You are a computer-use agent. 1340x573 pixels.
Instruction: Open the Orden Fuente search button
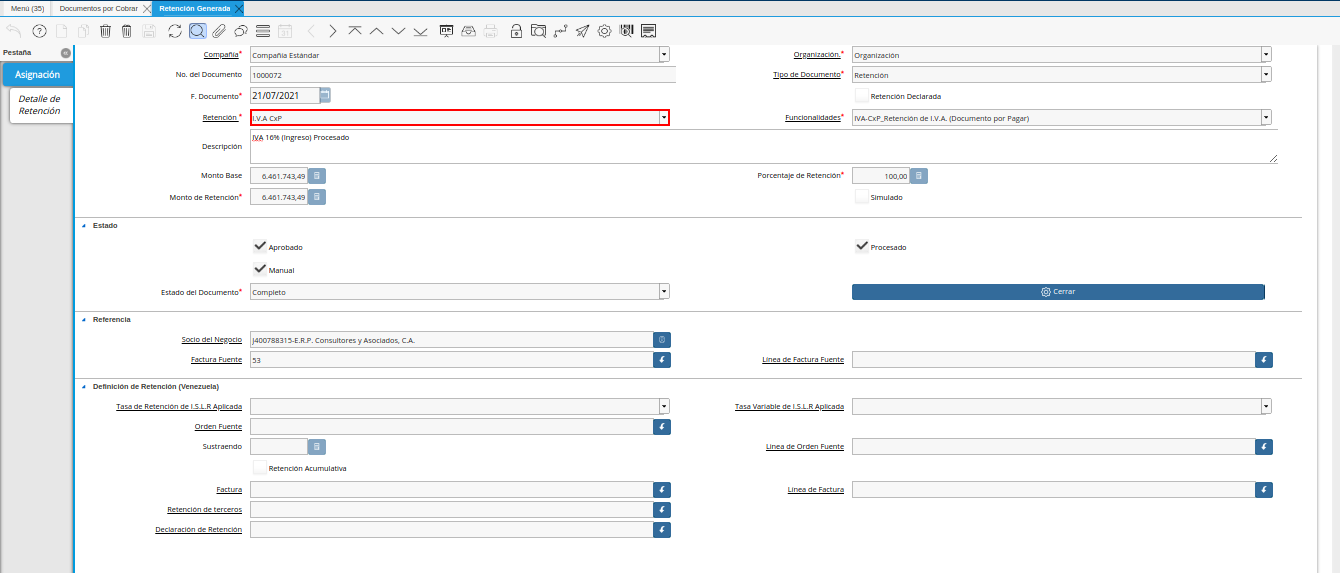(662, 427)
